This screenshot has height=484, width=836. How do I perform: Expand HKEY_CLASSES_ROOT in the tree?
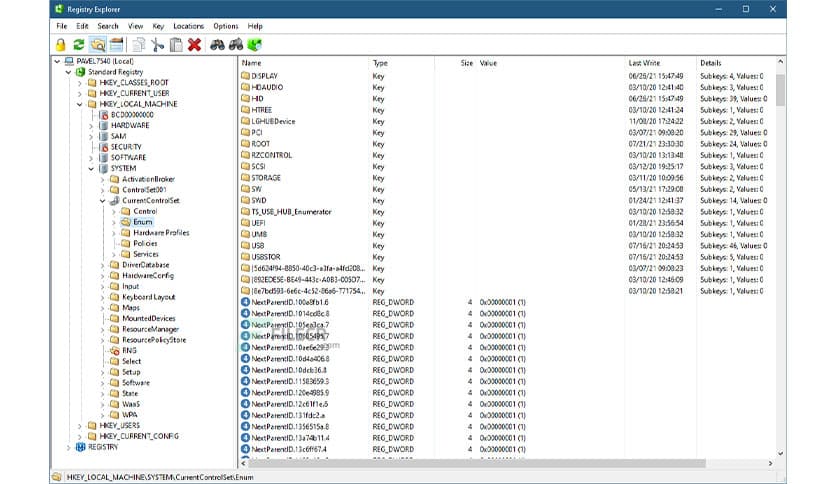[80, 83]
